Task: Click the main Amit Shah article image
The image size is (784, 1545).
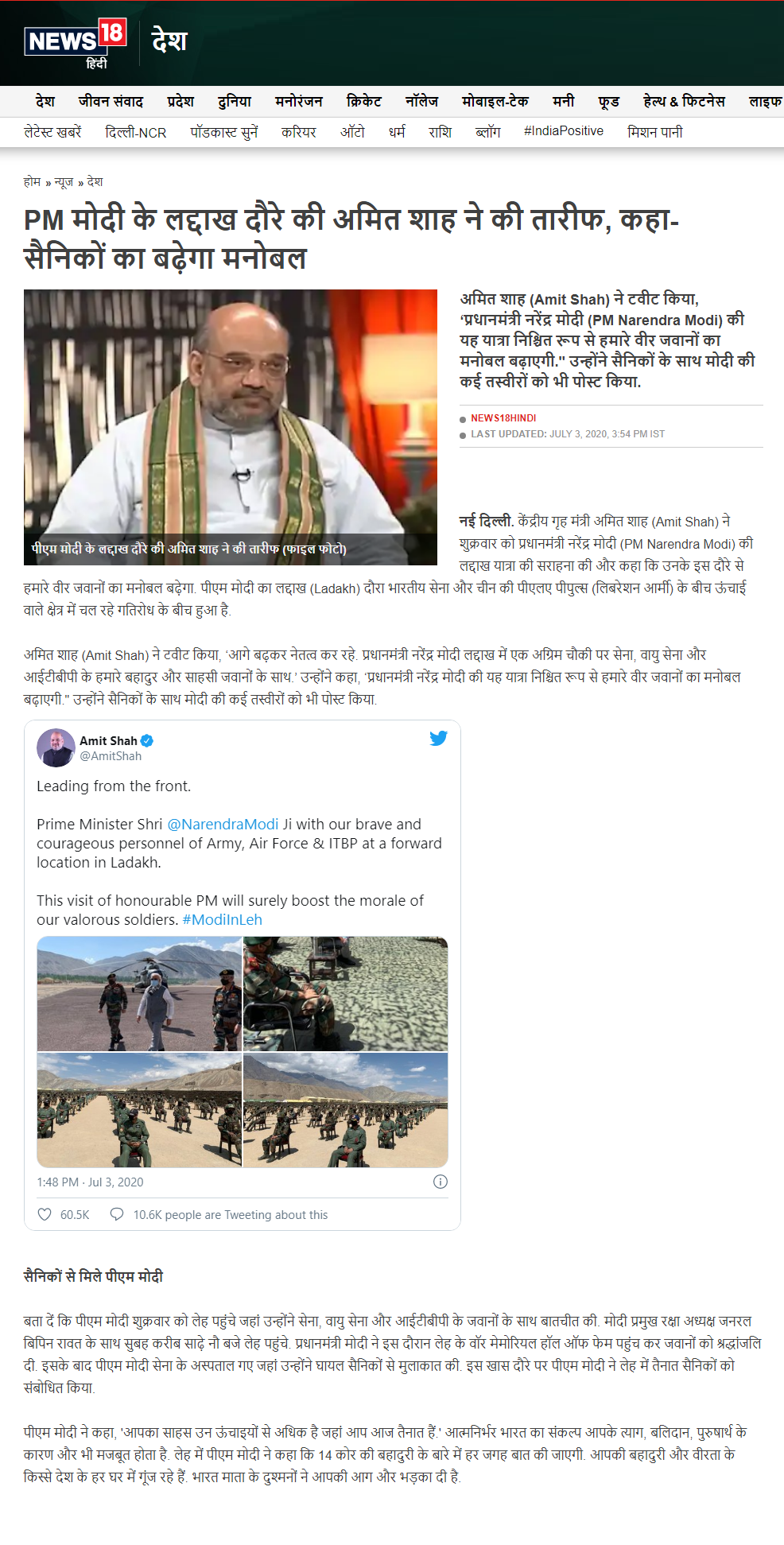Action: tap(231, 427)
